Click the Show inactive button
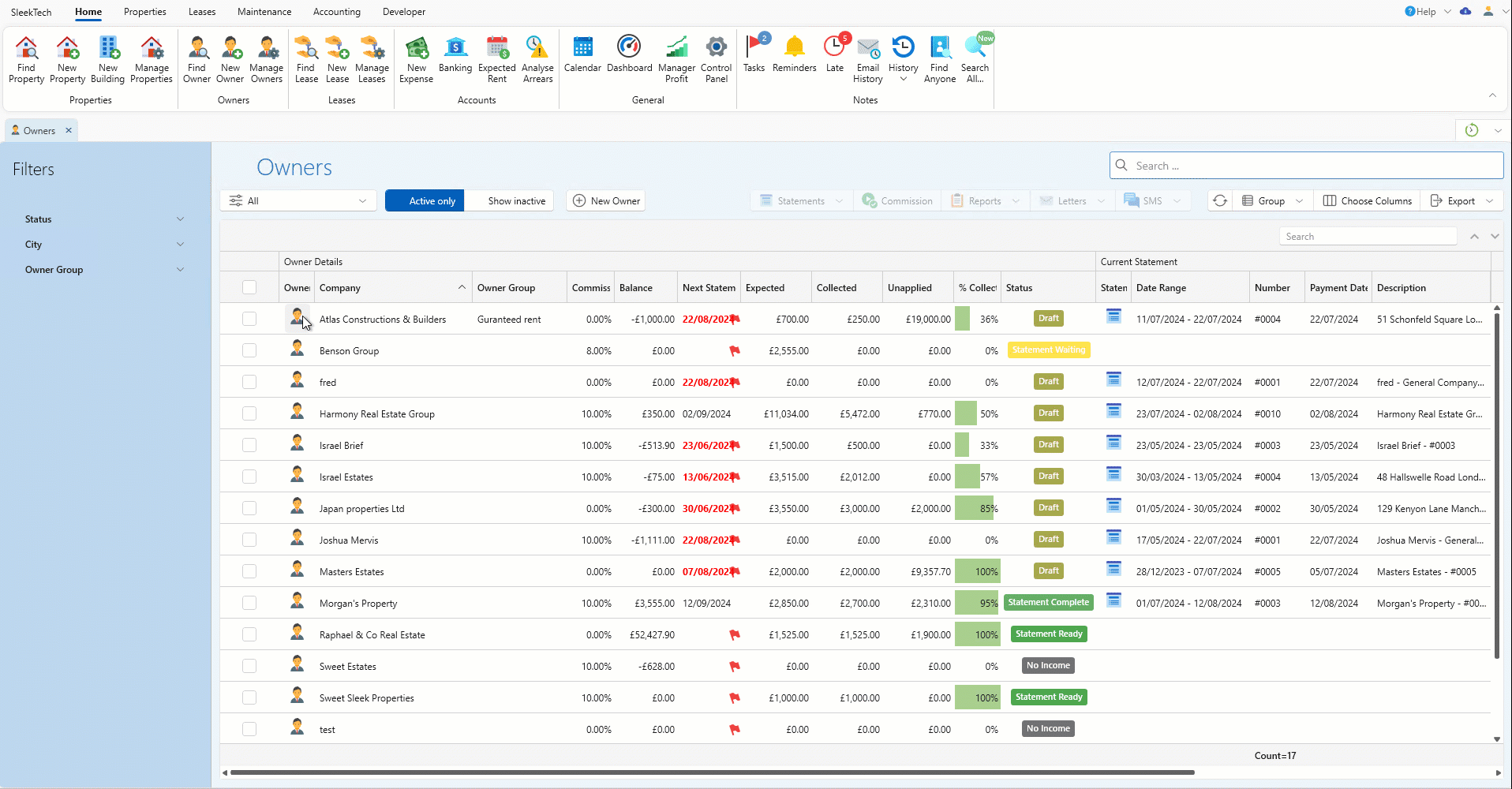The image size is (1512, 789). pos(516,201)
